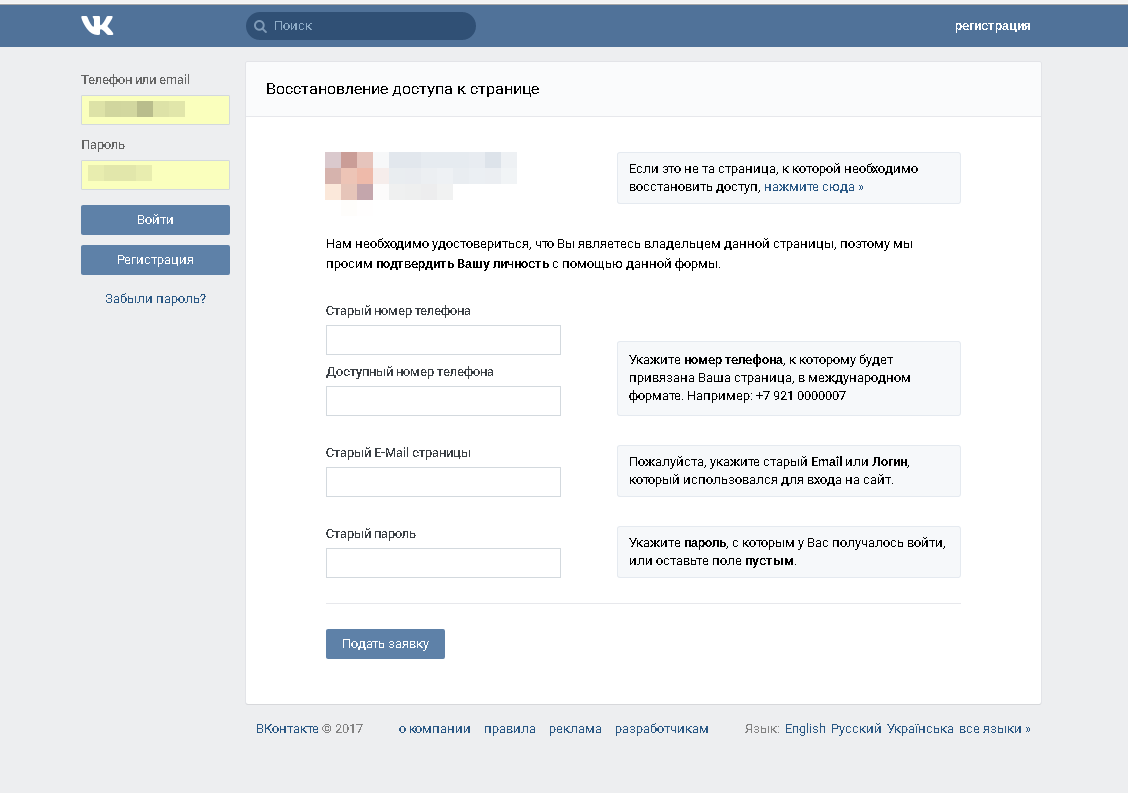Screen dimensions: 1128x793
Task: Click the search magnifier icon
Action: pyautogui.click(x=260, y=26)
